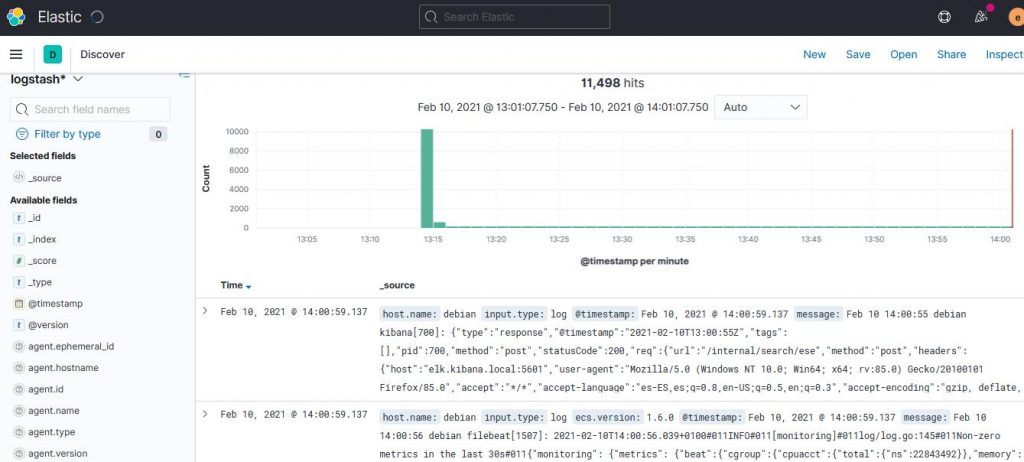Click the _id string type icon
This screenshot has height=462, width=1024.
pyautogui.click(x=19, y=218)
